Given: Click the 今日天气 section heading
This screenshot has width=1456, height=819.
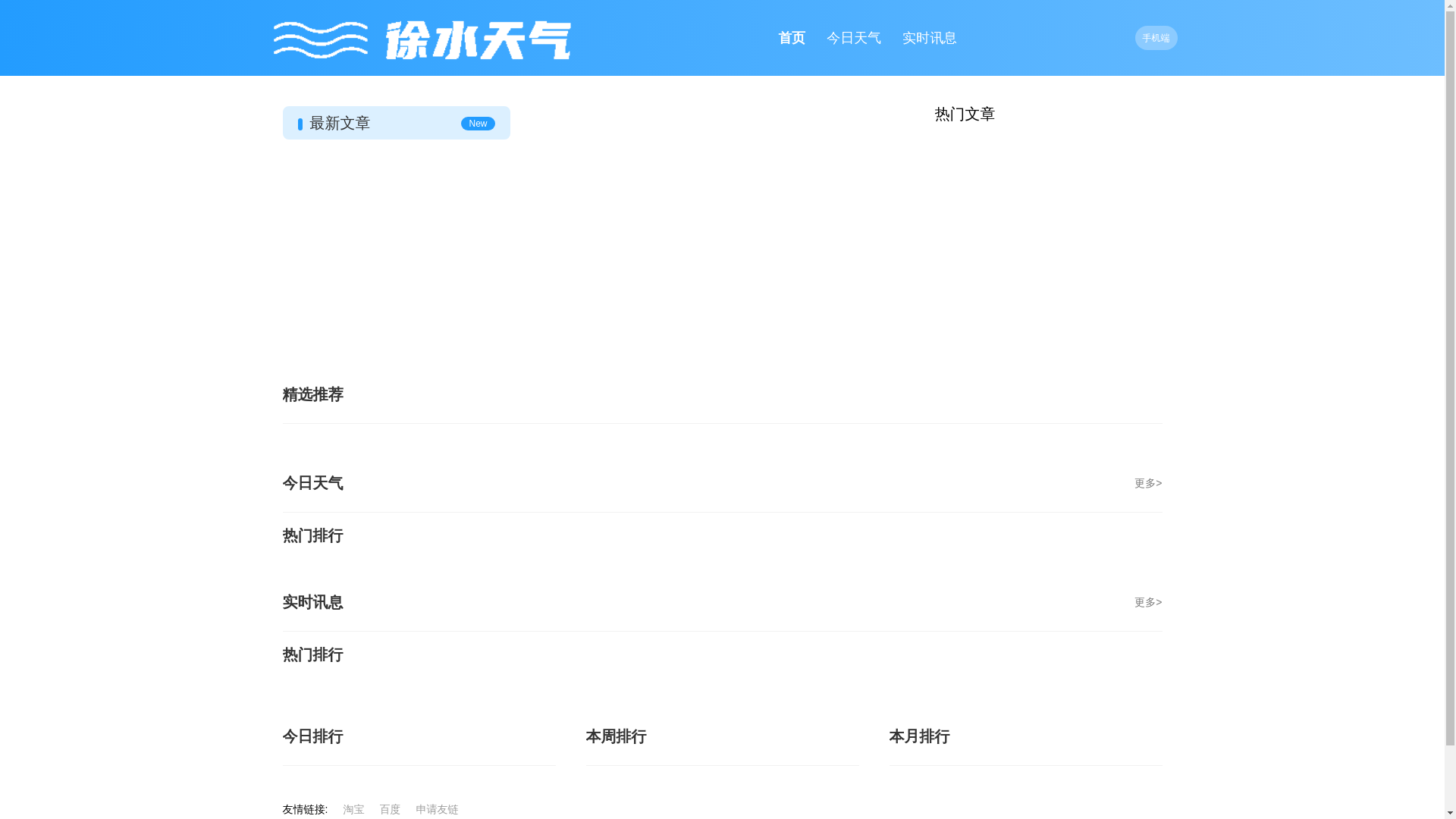Looking at the screenshot, I should click(x=312, y=483).
